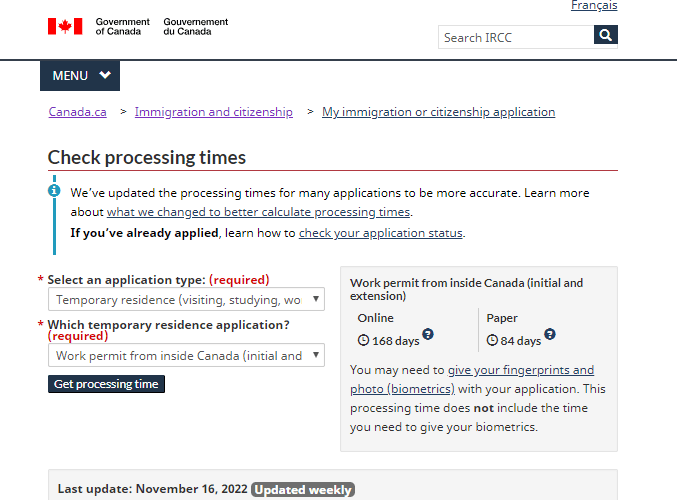Image resolution: width=677 pixels, height=500 pixels.
Task: Click the clock icon under Online
Action: click(363, 340)
